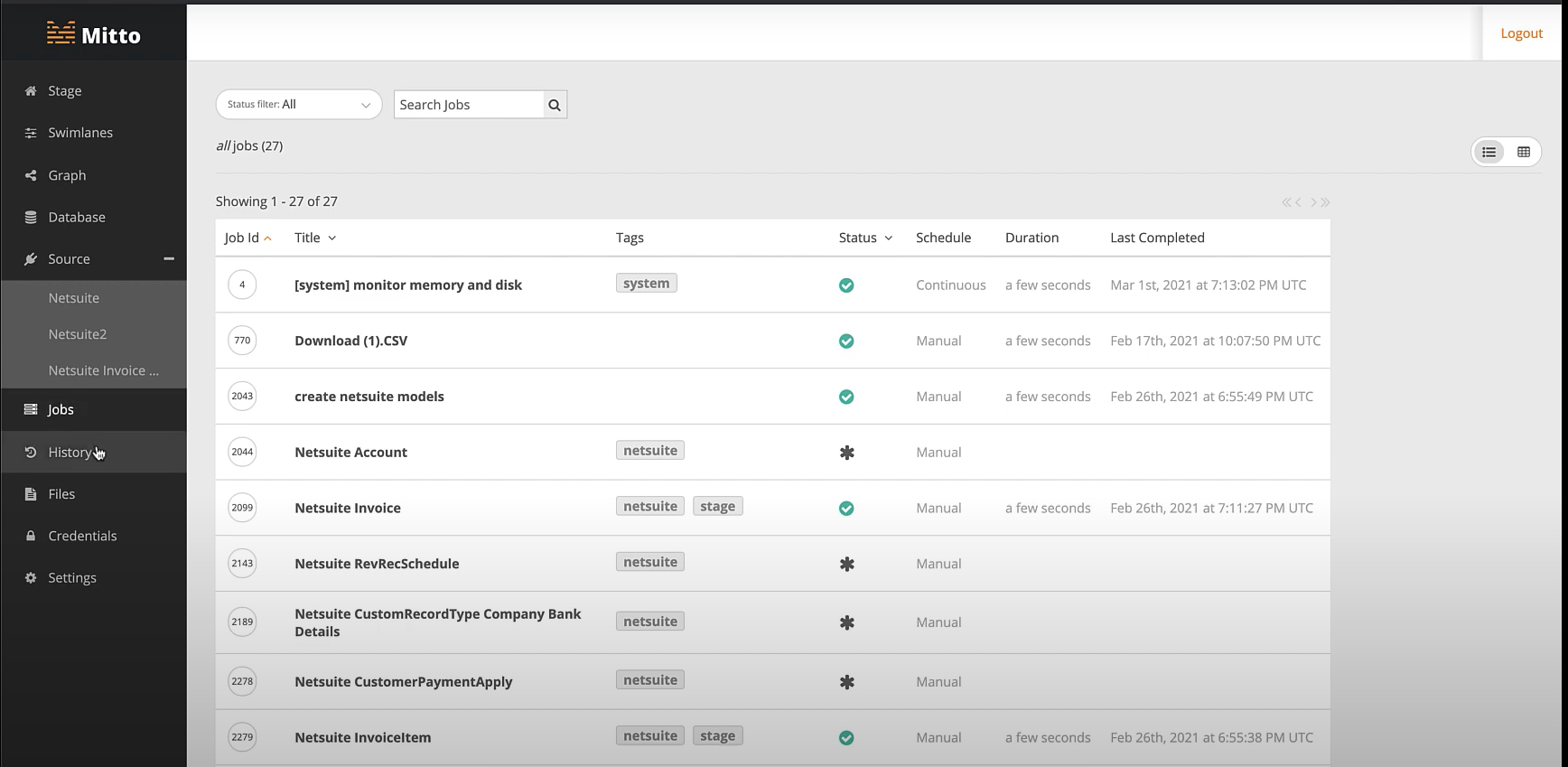Click stage tag on Netsuite Invoice row
The image size is (1568, 767).
coord(718,507)
